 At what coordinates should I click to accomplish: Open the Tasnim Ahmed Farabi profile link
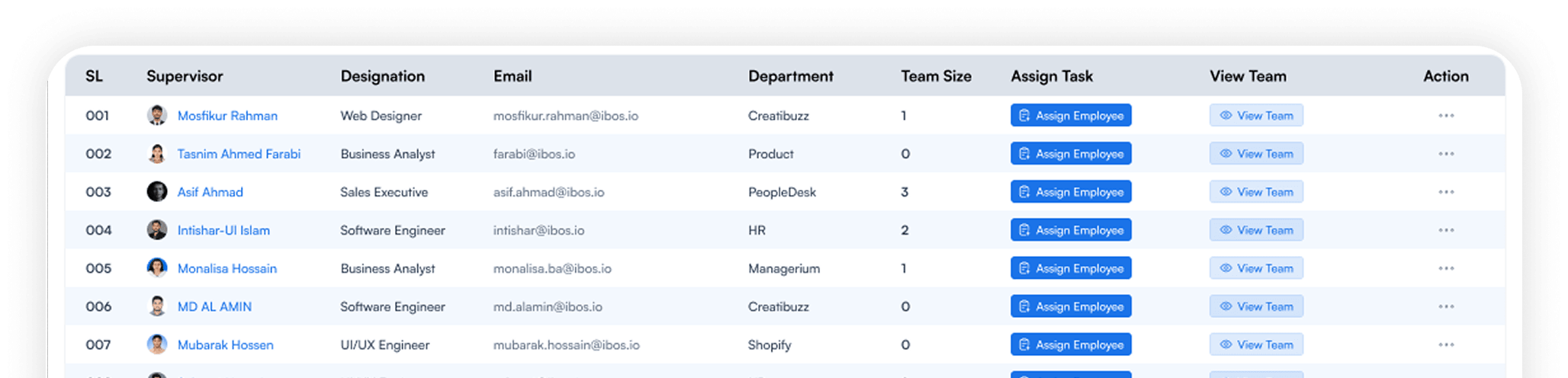click(239, 154)
